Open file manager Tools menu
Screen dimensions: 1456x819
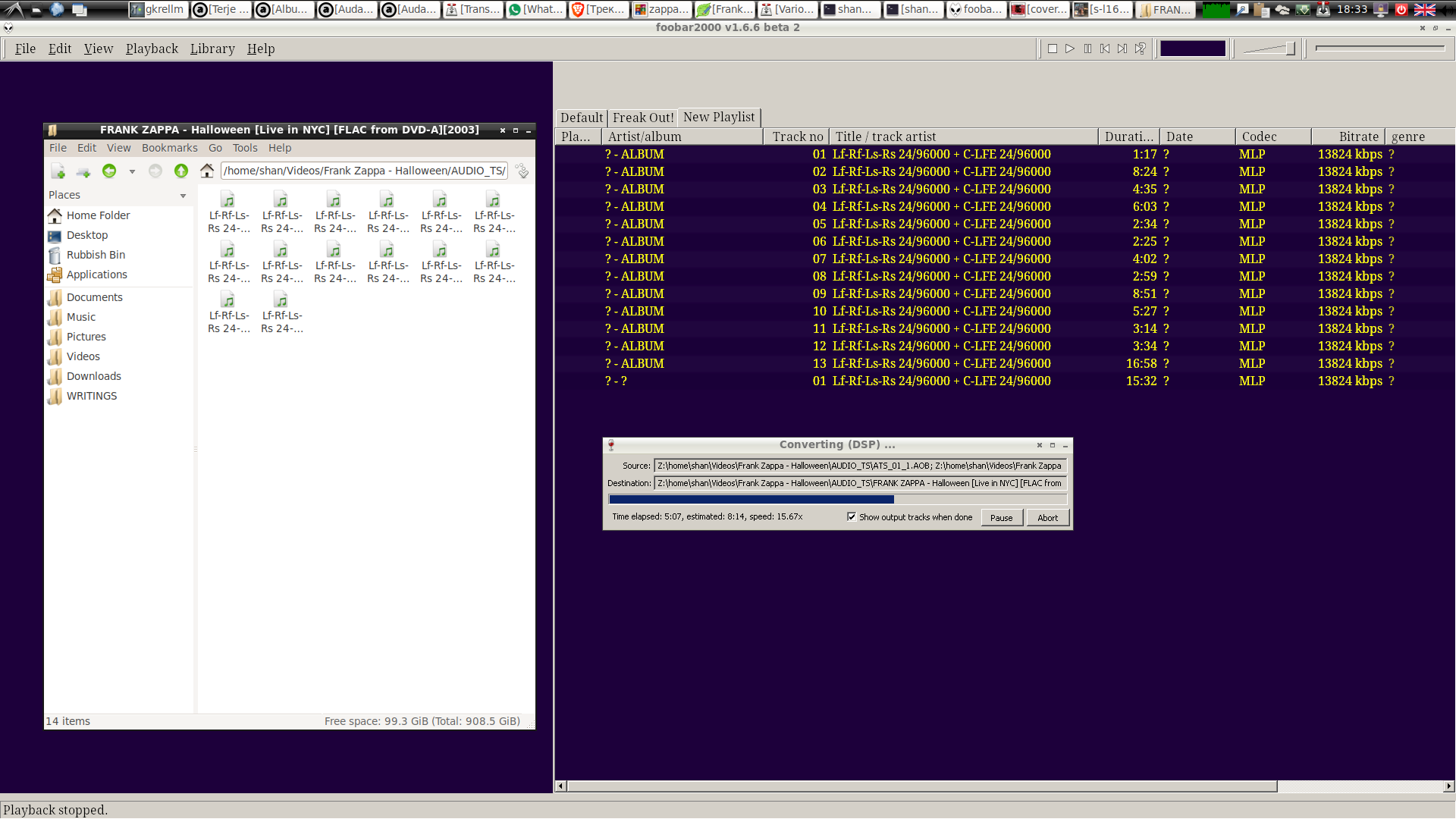(245, 148)
